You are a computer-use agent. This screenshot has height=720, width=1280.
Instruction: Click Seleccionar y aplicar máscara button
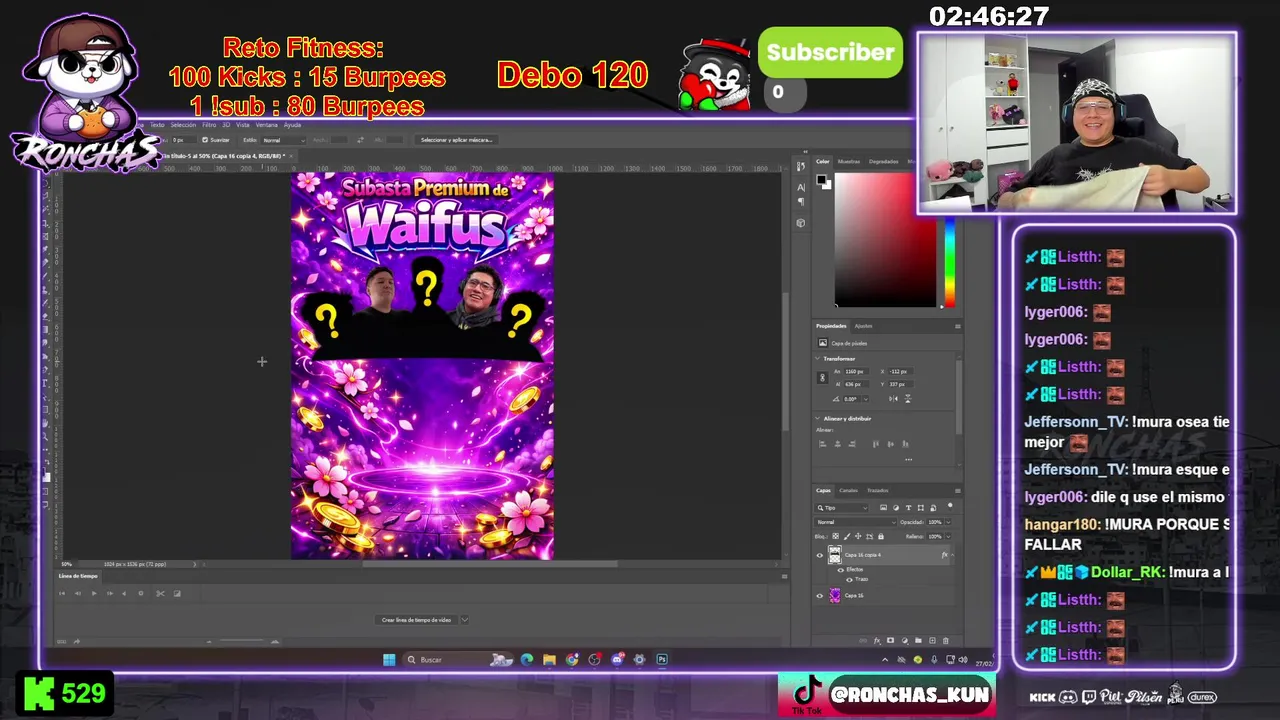coord(456,140)
